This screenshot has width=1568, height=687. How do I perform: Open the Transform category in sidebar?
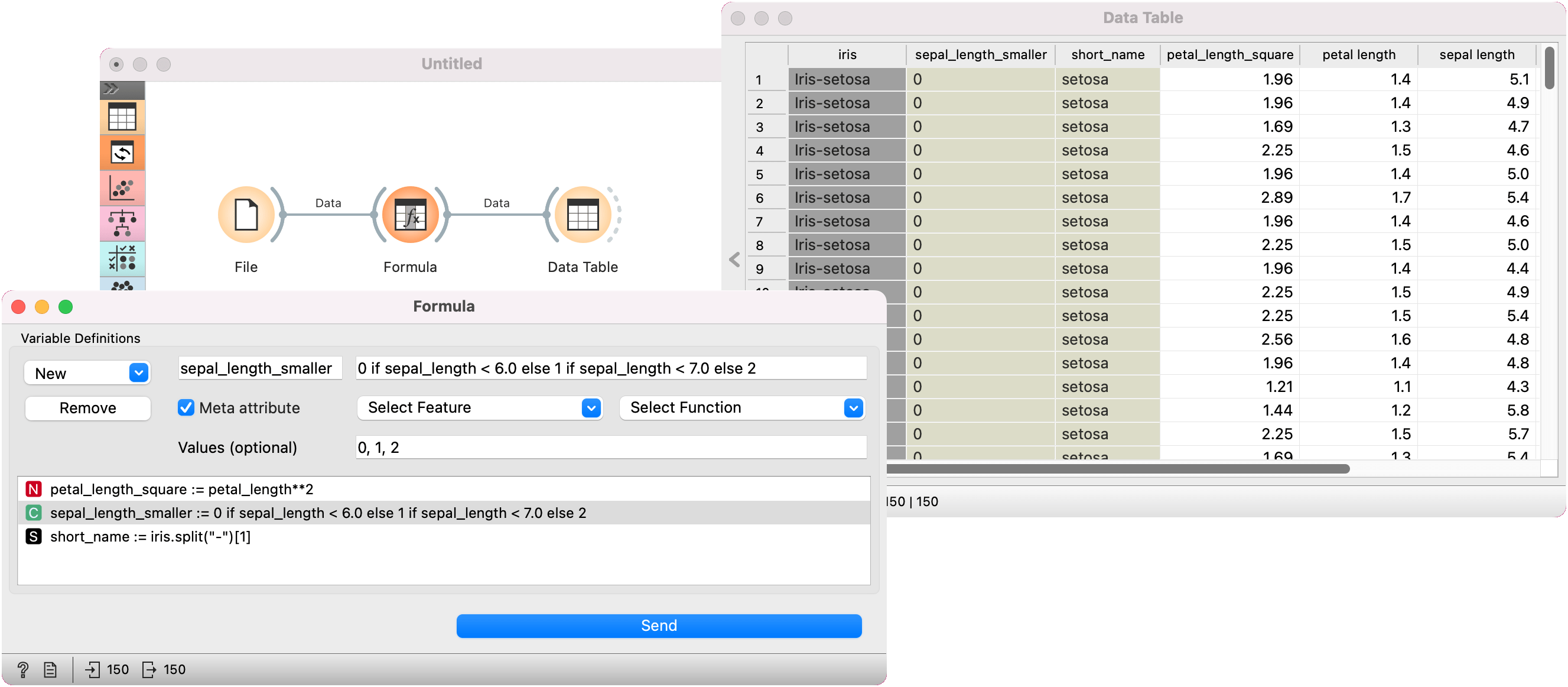(x=122, y=153)
